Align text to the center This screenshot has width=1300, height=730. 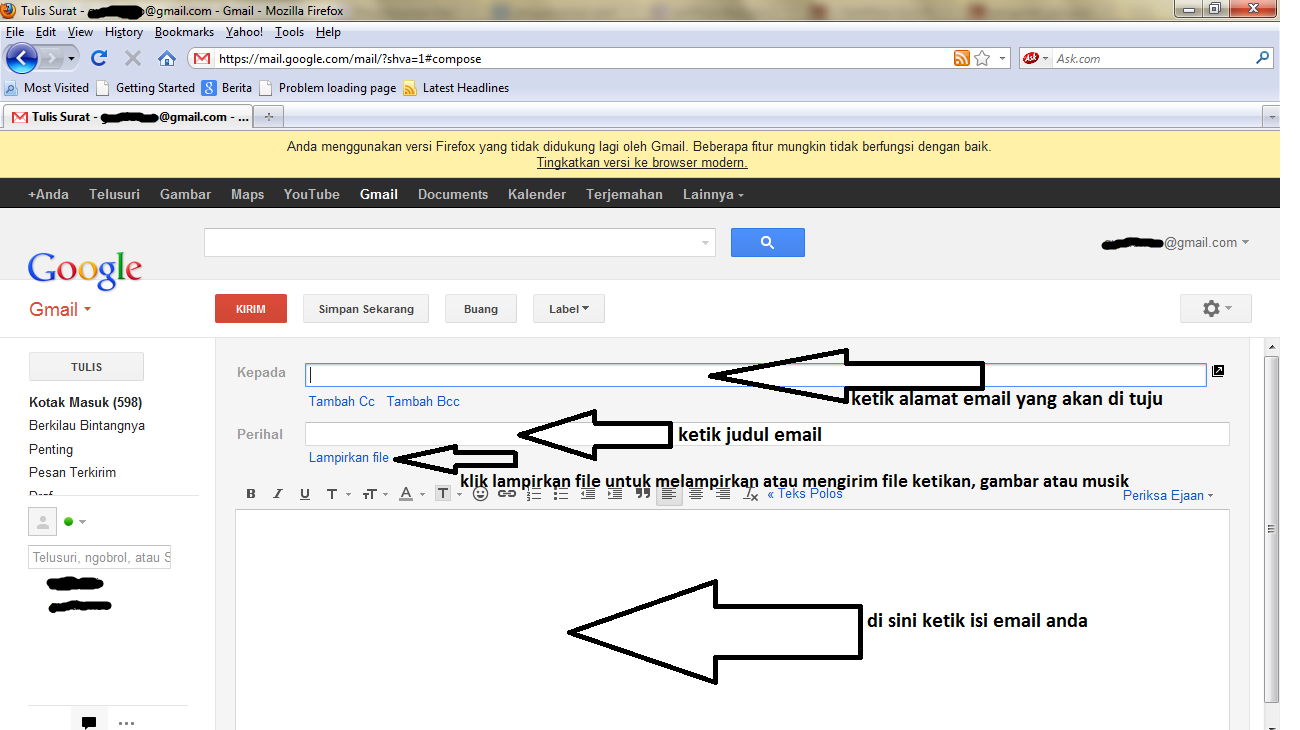[x=696, y=494]
